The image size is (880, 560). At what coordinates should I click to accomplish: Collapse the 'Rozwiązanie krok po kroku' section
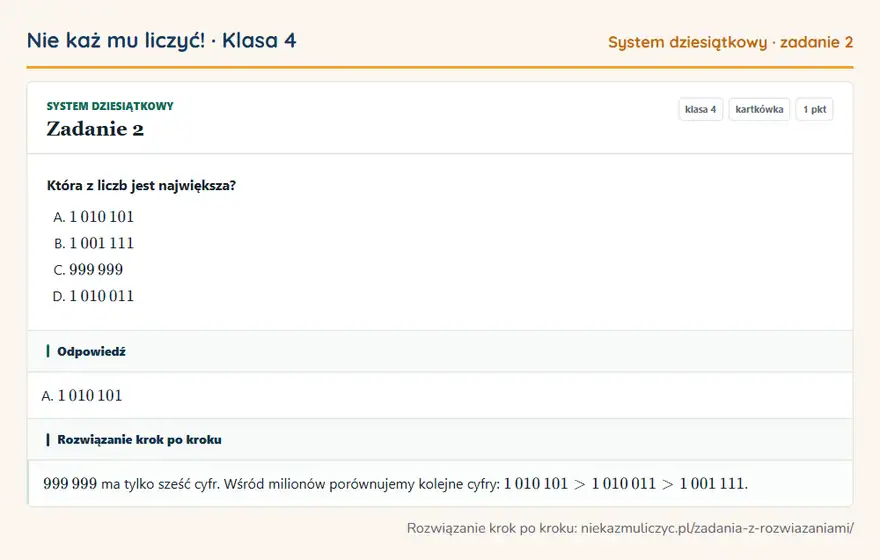pos(440,439)
